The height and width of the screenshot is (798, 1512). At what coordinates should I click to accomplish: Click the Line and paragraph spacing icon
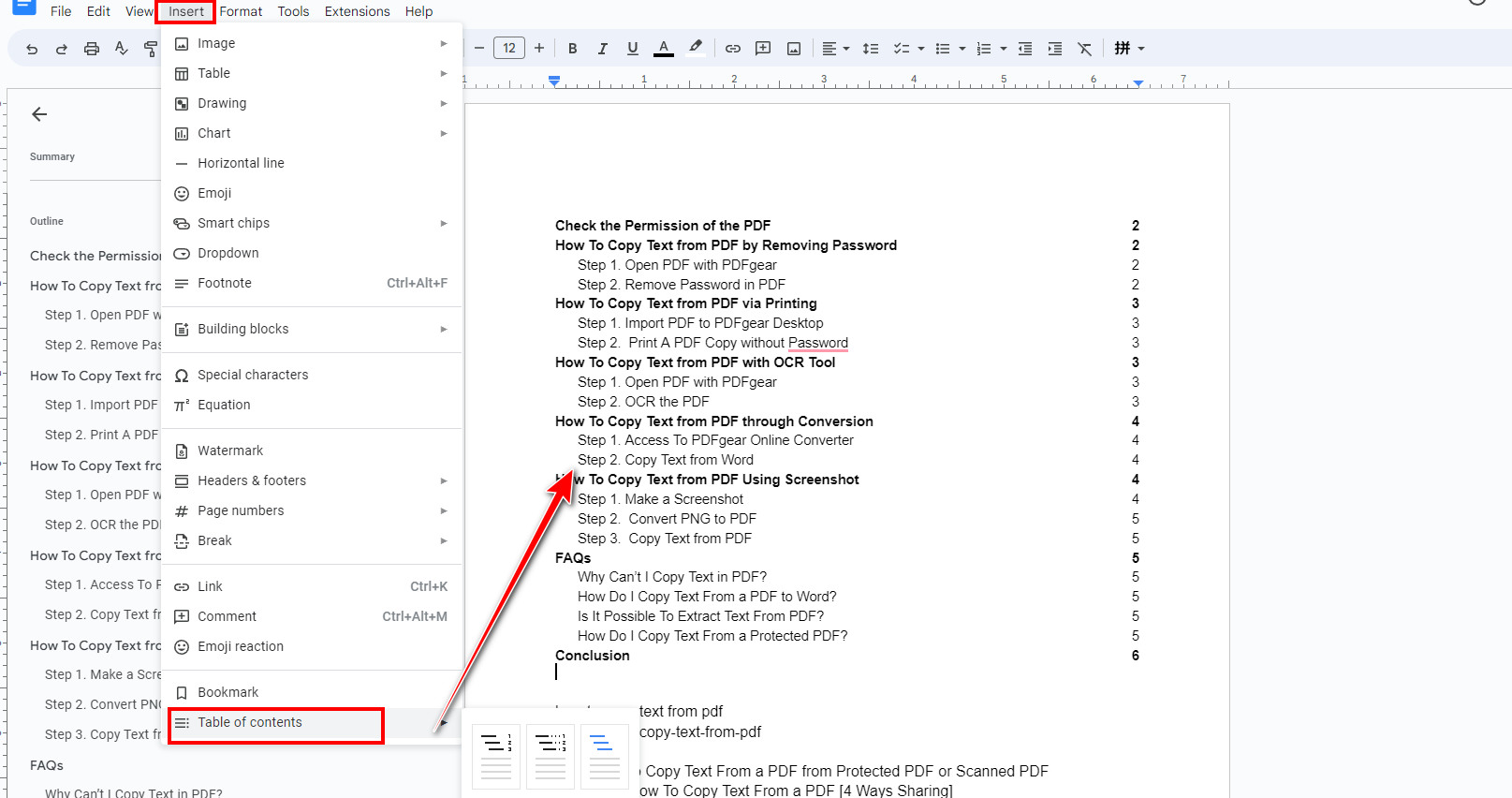871,49
